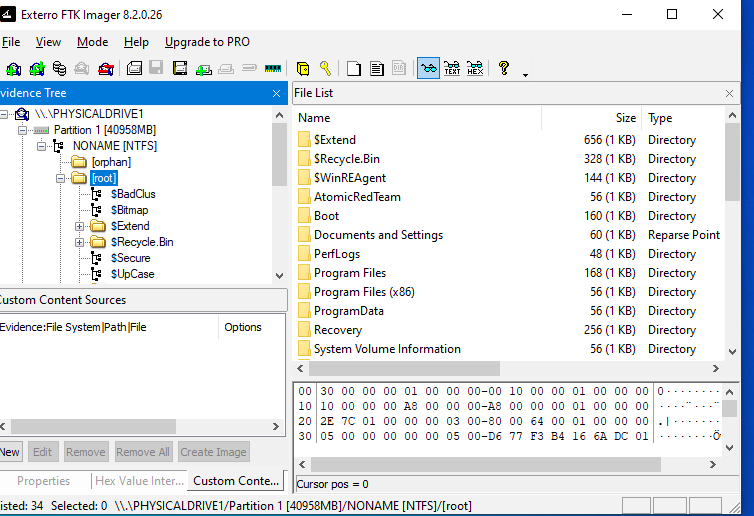The width and height of the screenshot is (754, 516).
Task: Click the Image Mounting toolbar icon
Action: (59, 69)
